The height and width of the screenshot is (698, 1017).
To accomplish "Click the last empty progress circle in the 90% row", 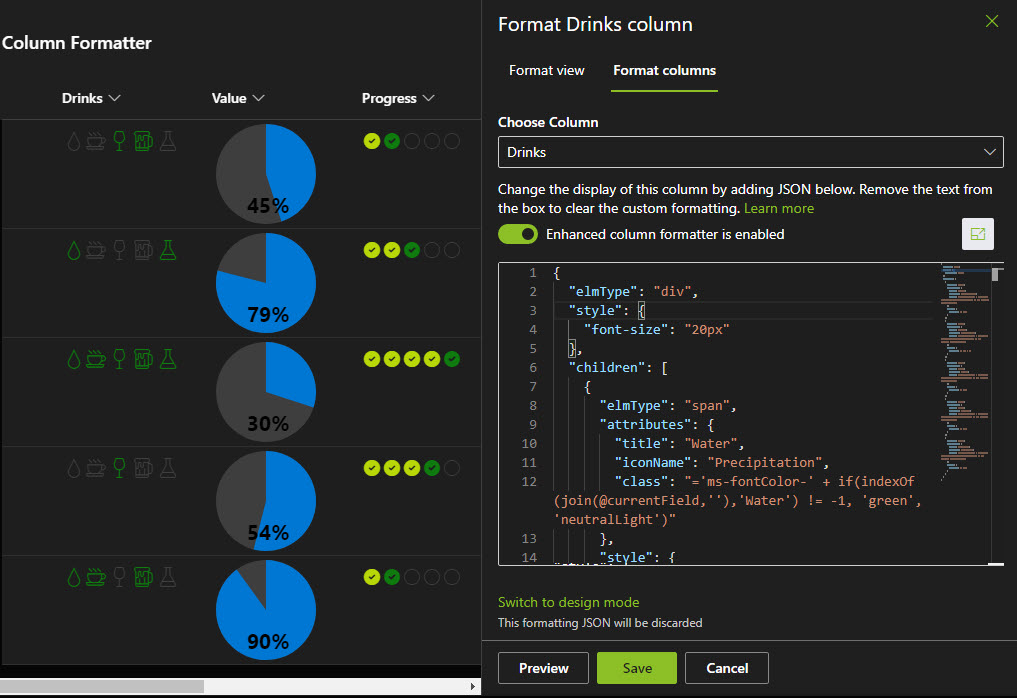I will (452, 577).
